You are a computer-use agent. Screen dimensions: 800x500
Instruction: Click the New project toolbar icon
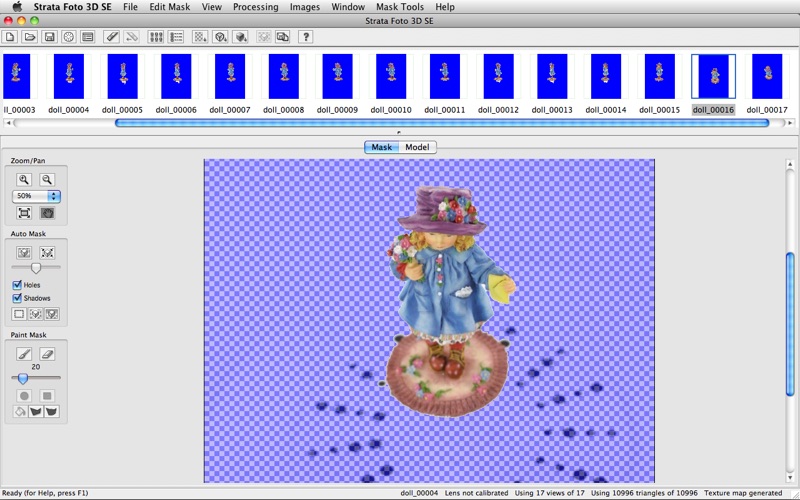[x=10, y=37]
